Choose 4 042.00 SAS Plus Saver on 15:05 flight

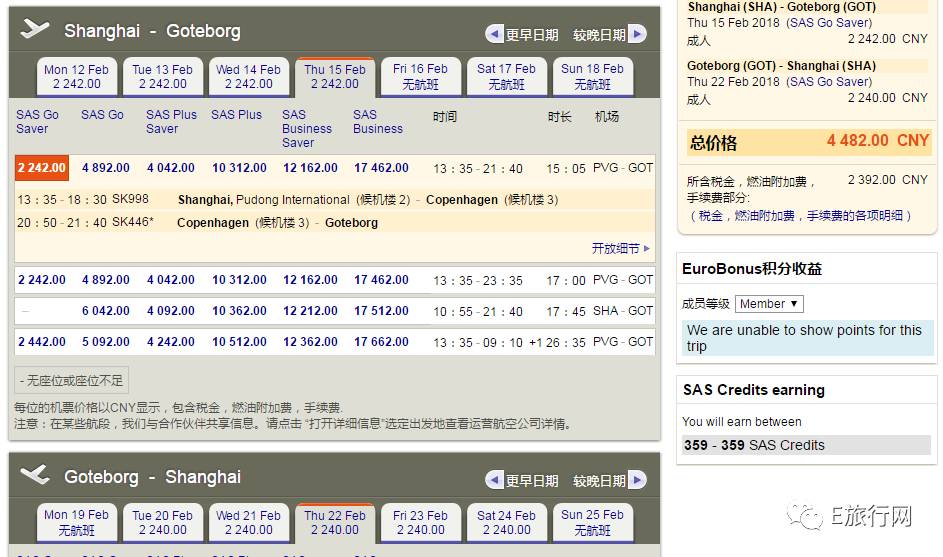(171, 168)
